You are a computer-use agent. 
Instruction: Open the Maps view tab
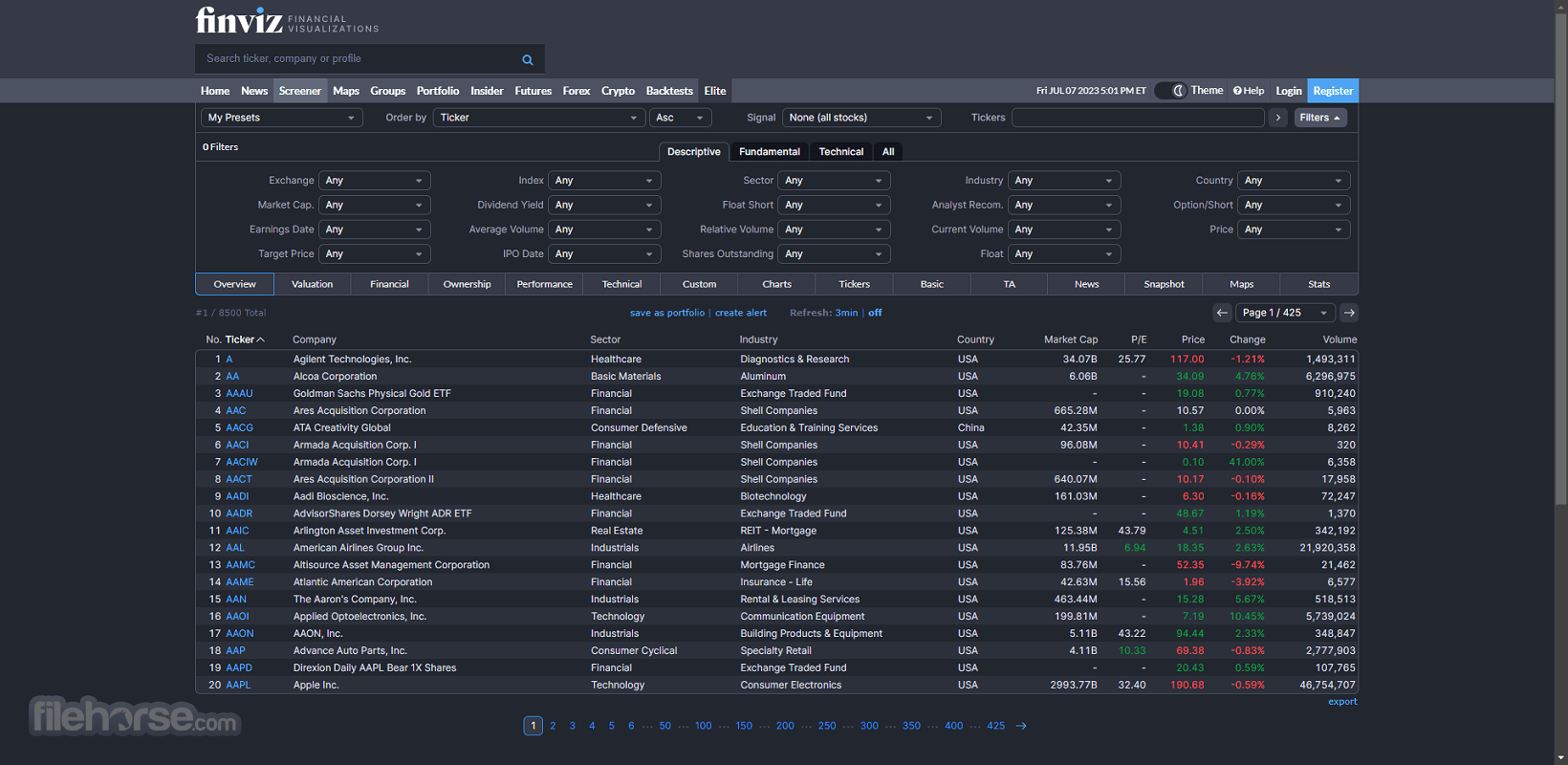coord(1242,284)
